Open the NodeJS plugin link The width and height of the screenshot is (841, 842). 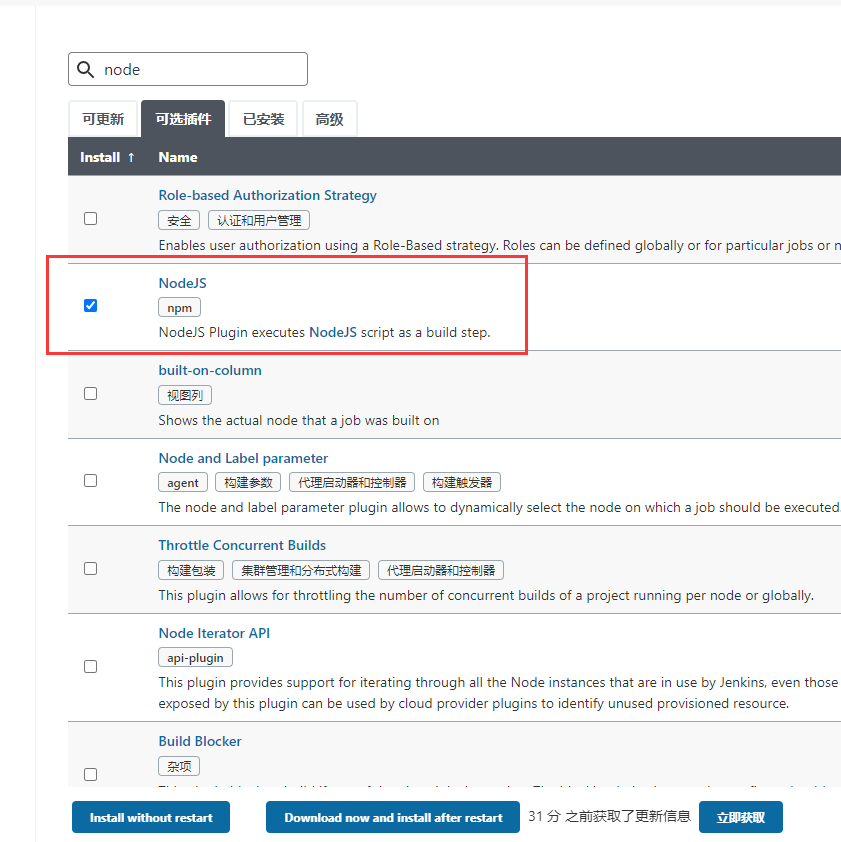[x=182, y=283]
